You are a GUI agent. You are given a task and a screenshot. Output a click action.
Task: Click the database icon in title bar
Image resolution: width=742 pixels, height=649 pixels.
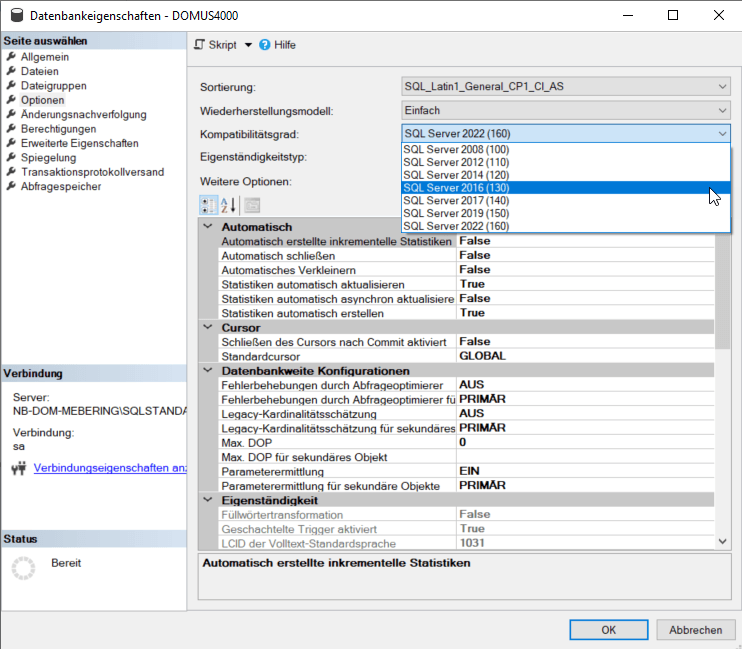click(17, 15)
